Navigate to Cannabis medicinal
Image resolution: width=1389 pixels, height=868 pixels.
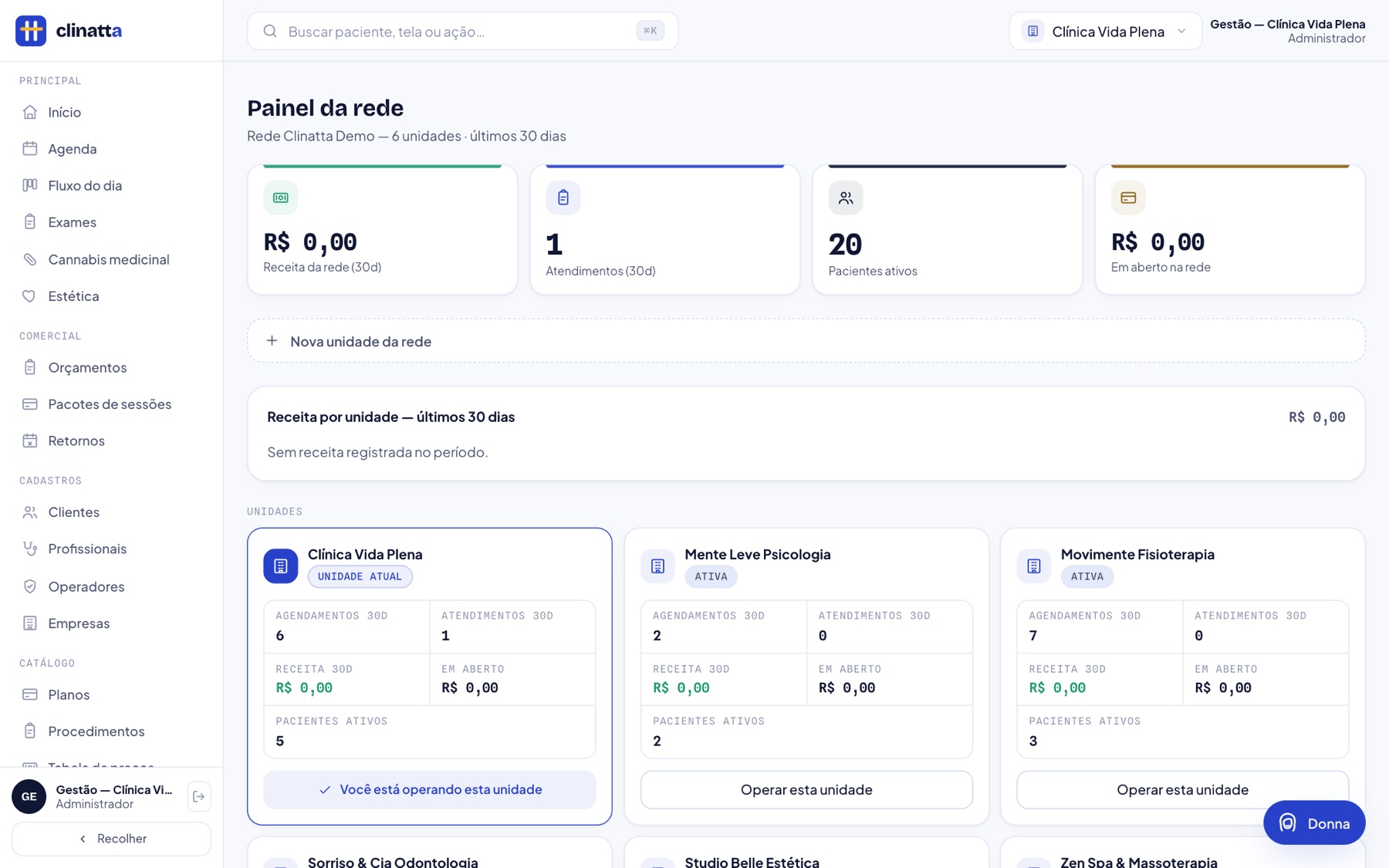pos(111,259)
